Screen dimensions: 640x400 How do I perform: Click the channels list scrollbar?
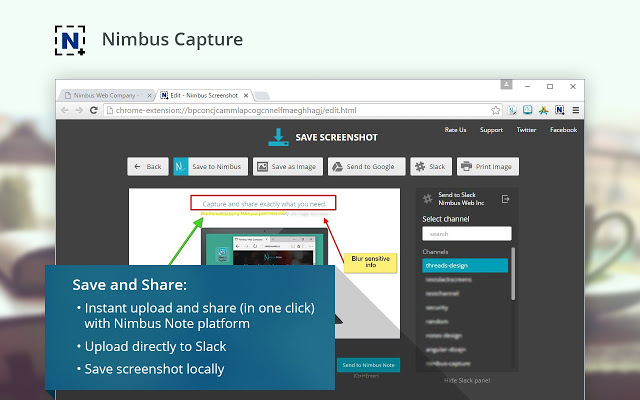(x=513, y=273)
